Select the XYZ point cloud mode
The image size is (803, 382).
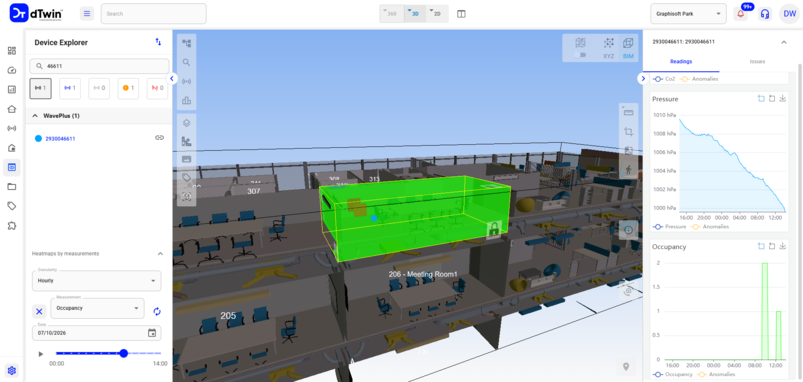click(x=608, y=48)
